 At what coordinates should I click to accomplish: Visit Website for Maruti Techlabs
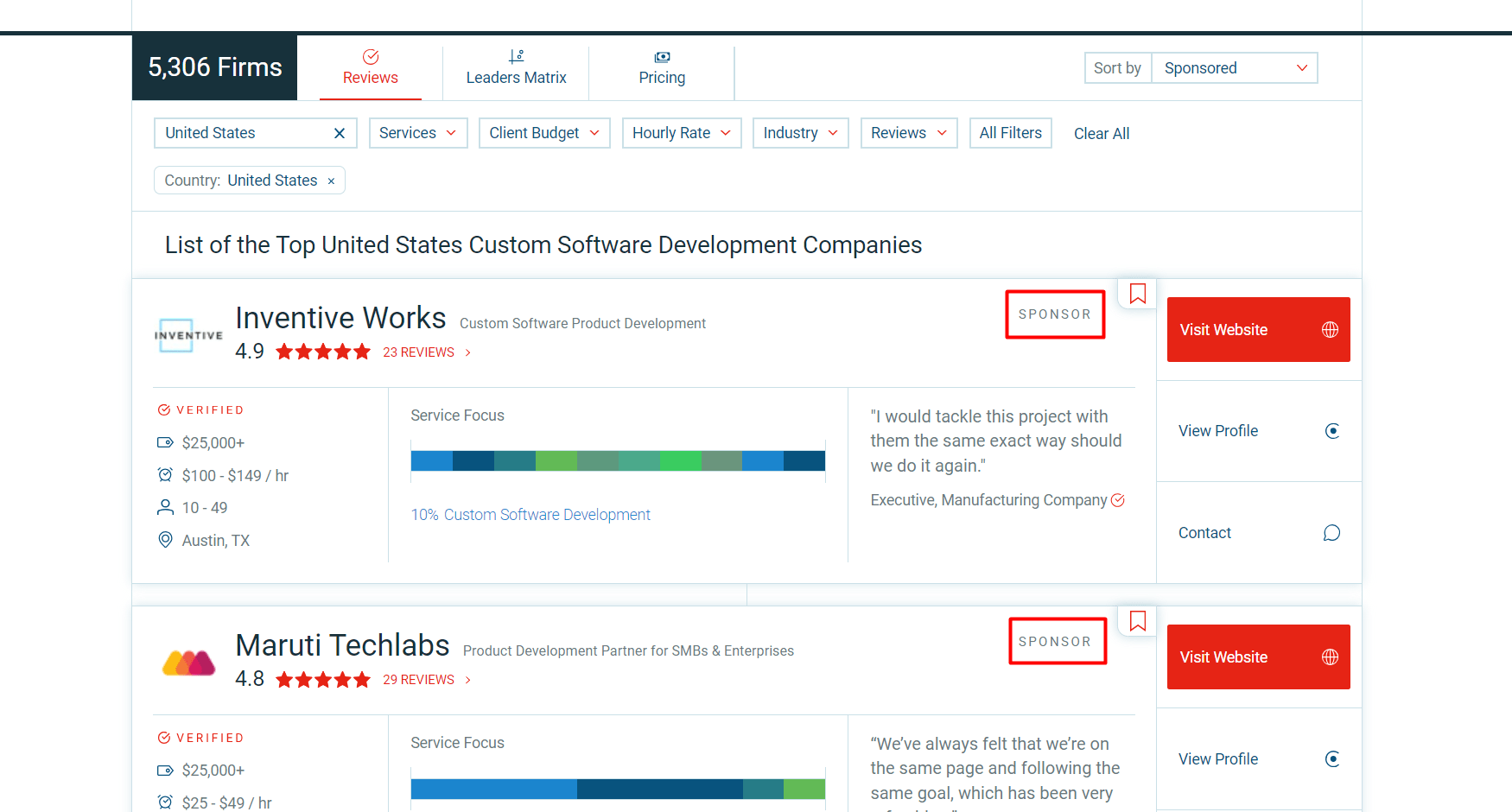[1258, 657]
